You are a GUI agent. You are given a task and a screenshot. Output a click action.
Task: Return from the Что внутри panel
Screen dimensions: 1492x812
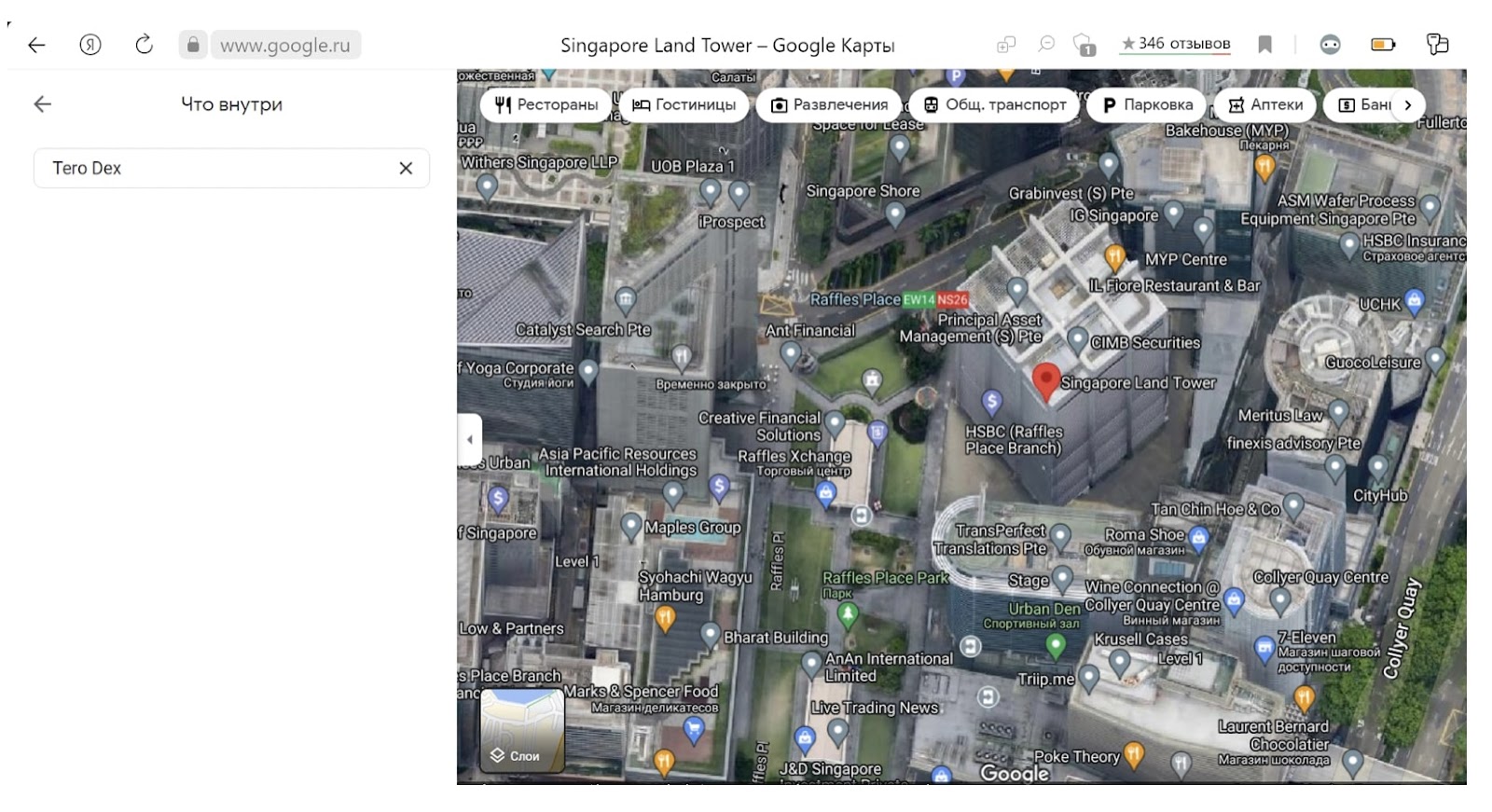click(43, 104)
